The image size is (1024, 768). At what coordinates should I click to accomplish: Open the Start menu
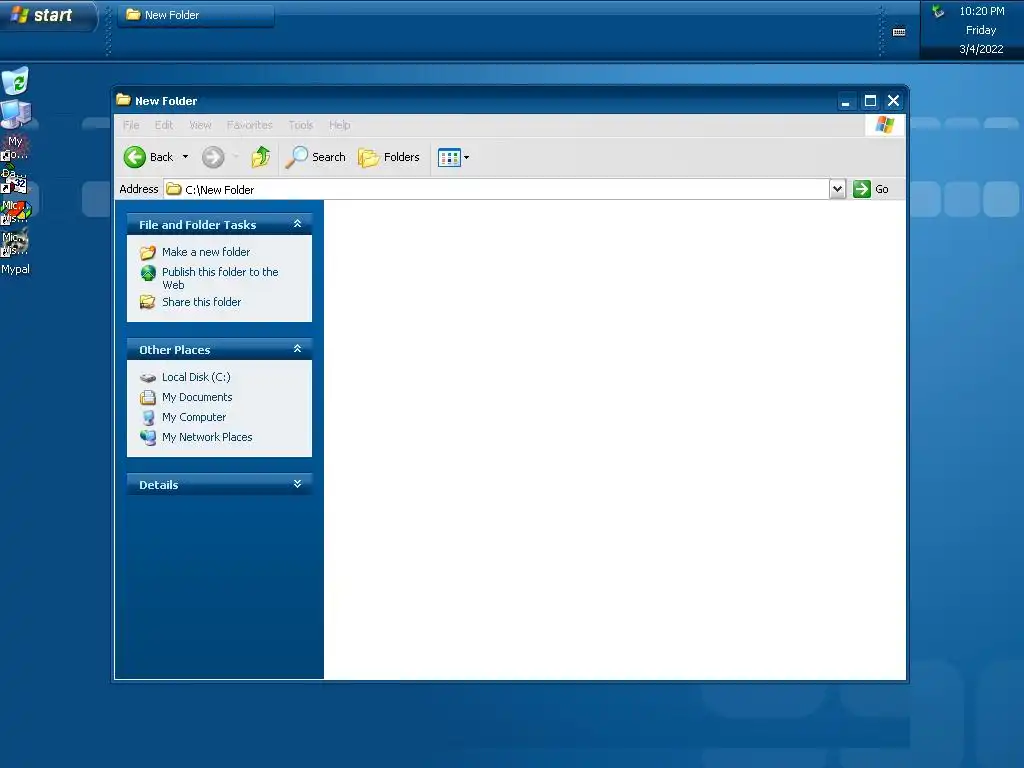click(47, 15)
